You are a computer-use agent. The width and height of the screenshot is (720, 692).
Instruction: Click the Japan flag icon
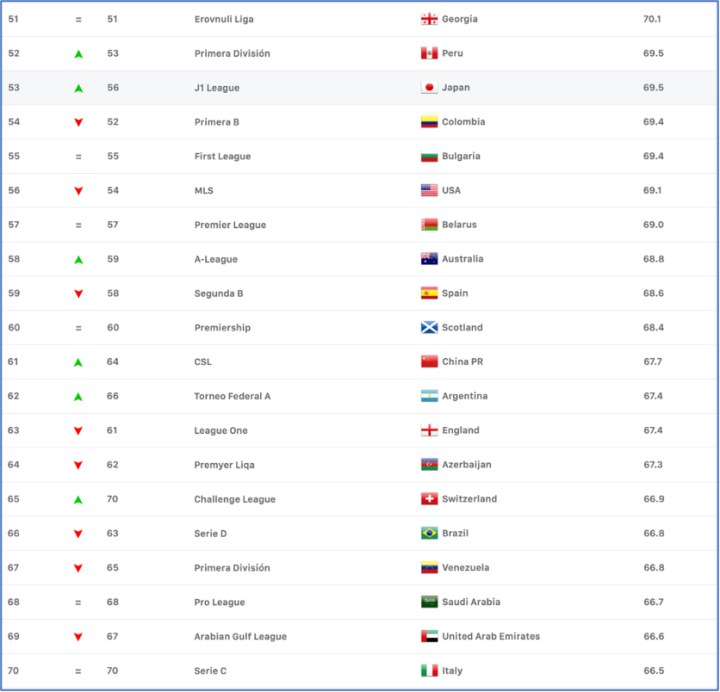(429, 88)
